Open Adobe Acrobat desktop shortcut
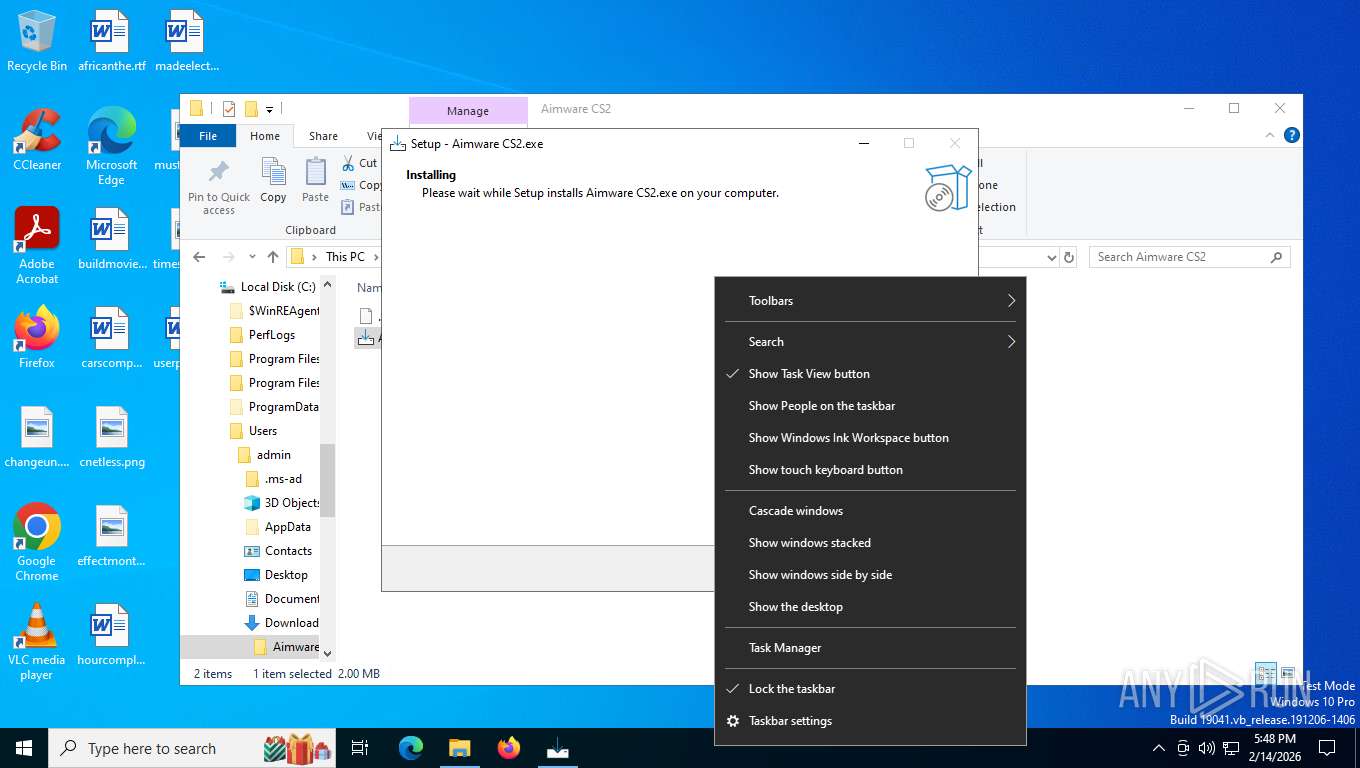 point(37,245)
